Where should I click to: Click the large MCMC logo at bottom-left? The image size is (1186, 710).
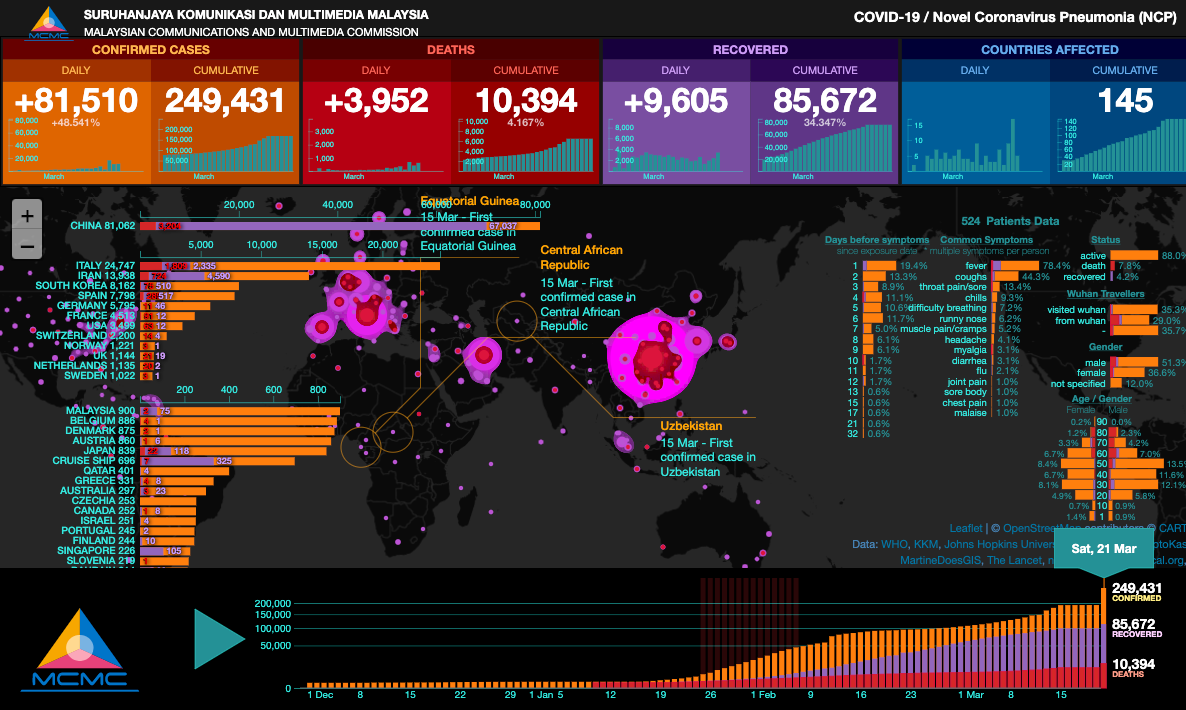coord(79,650)
